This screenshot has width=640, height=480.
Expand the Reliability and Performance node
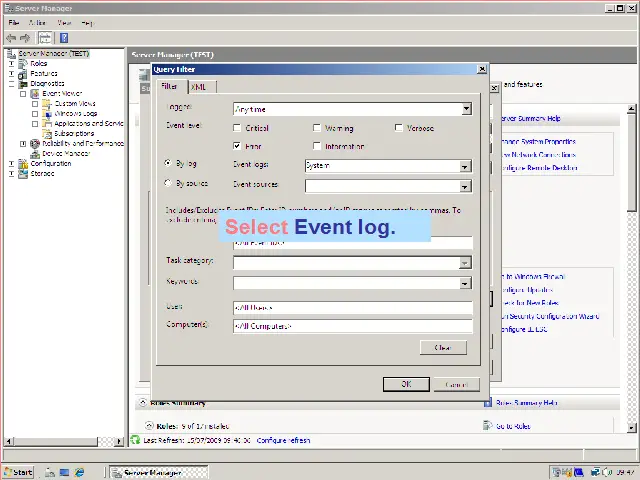coord(23,144)
